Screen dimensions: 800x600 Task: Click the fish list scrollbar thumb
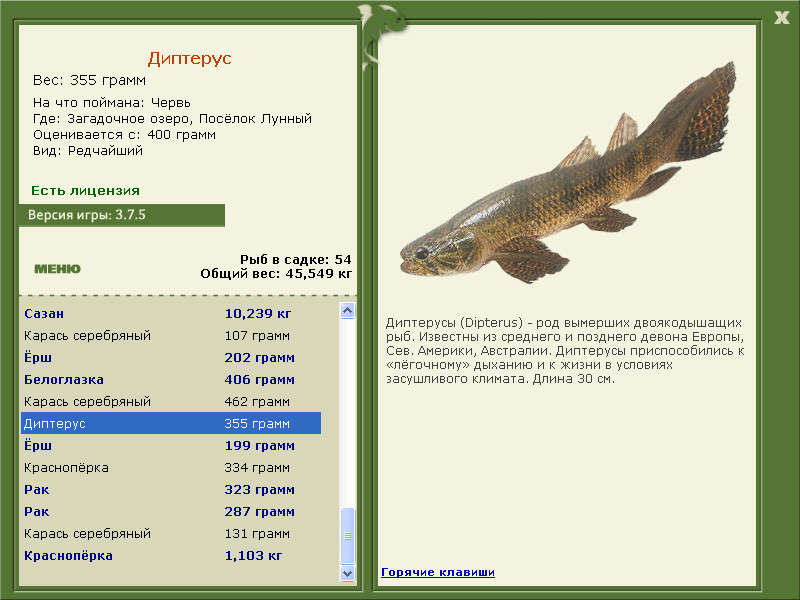pyautogui.click(x=347, y=536)
